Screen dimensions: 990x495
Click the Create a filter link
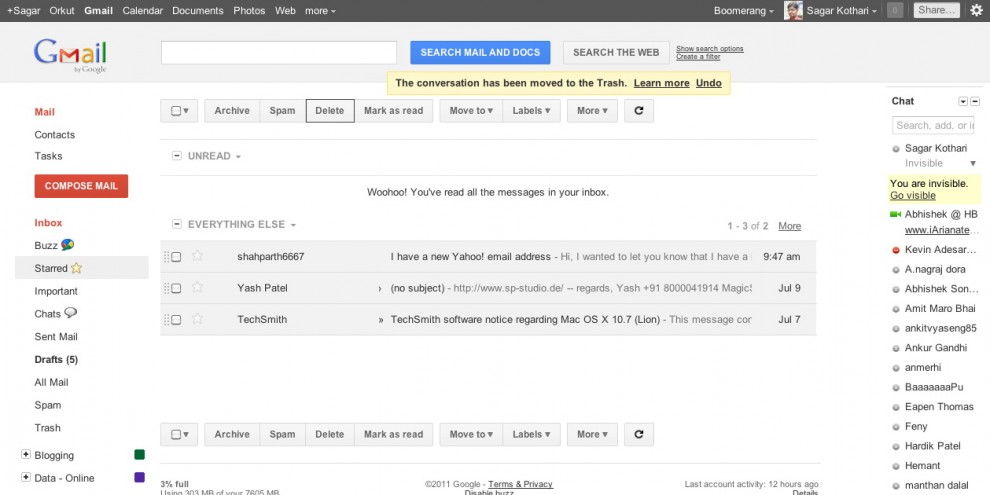(698, 57)
